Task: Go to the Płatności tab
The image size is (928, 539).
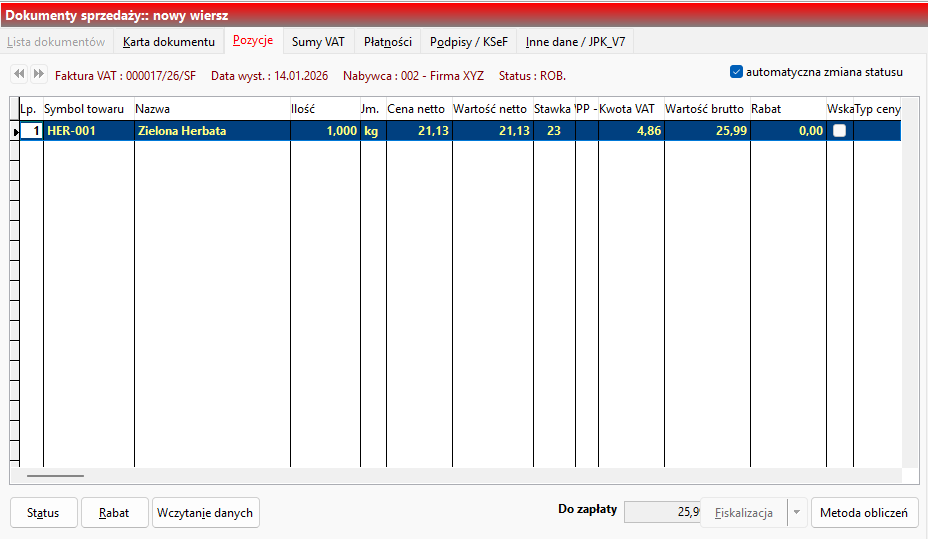Action: click(387, 42)
